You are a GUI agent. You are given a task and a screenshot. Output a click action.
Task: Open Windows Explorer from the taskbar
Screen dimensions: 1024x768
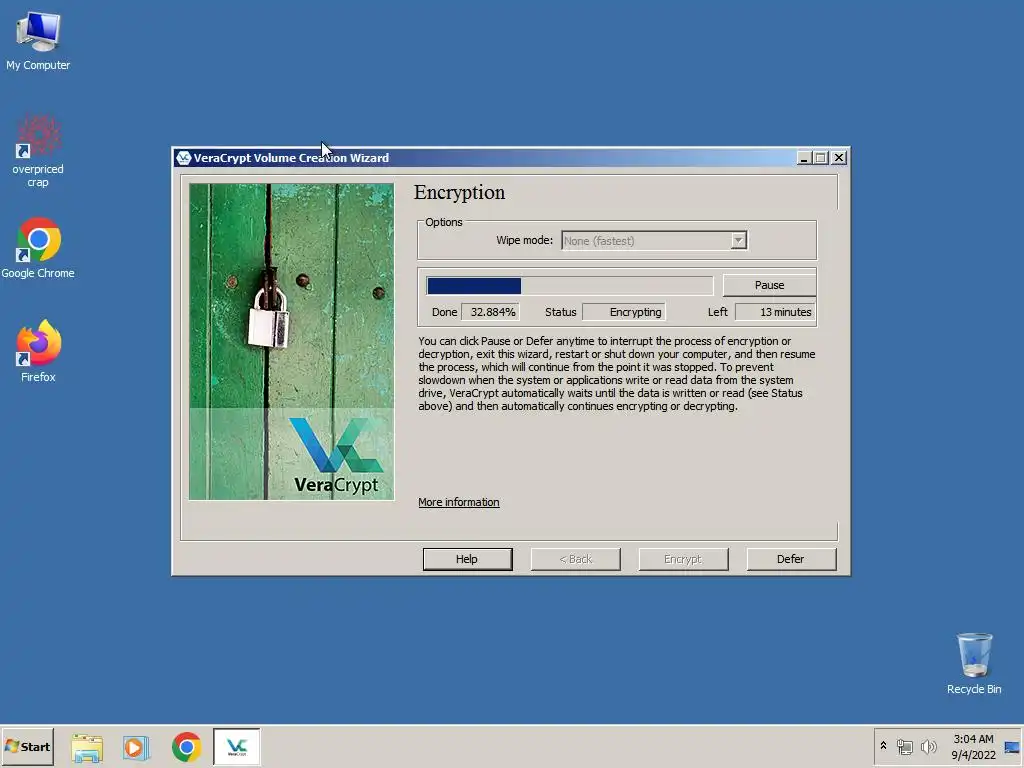pyautogui.click(x=87, y=747)
